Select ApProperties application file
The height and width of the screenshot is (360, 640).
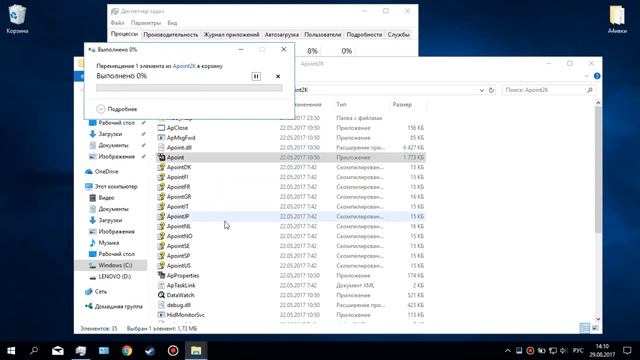coord(183,276)
